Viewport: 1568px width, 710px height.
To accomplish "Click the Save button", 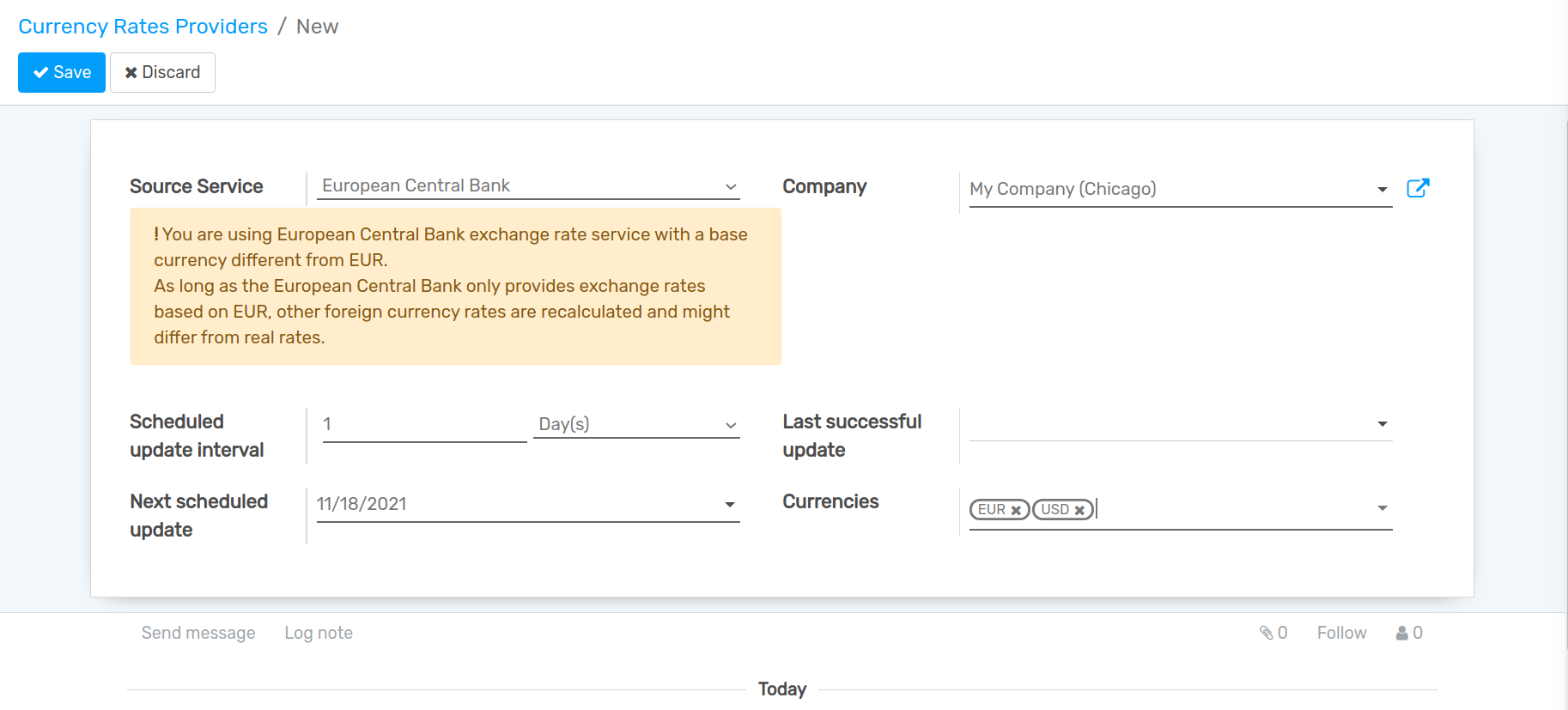I will [62, 72].
